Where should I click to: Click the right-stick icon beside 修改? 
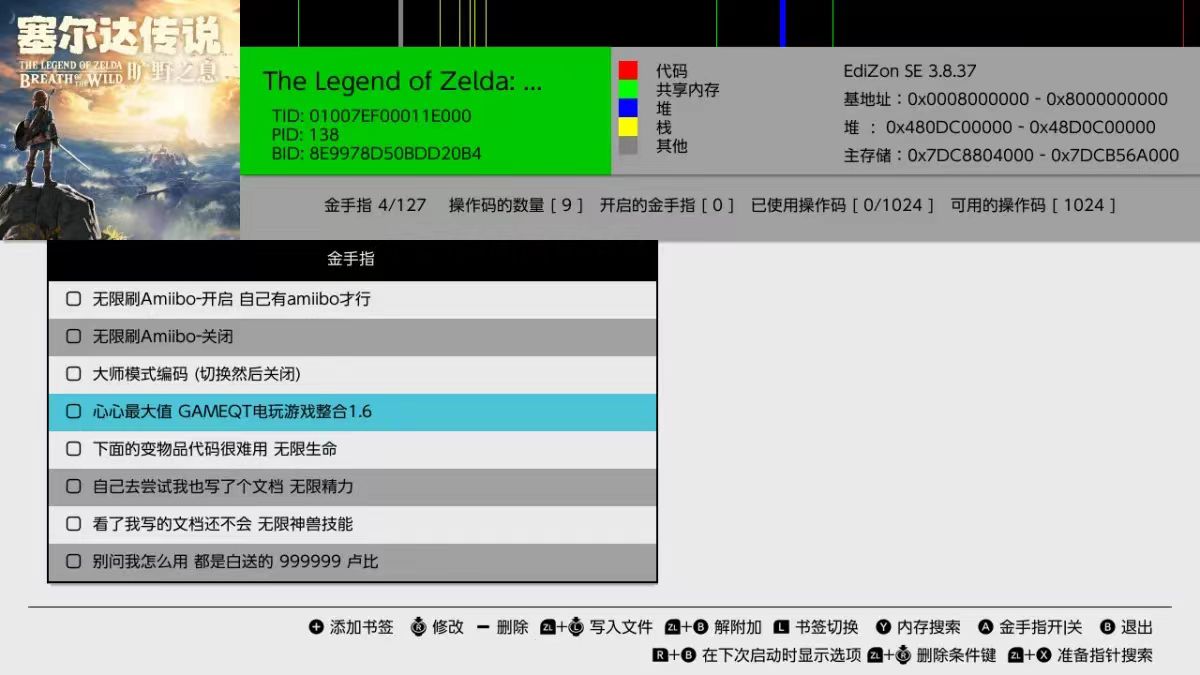(x=418, y=627)
